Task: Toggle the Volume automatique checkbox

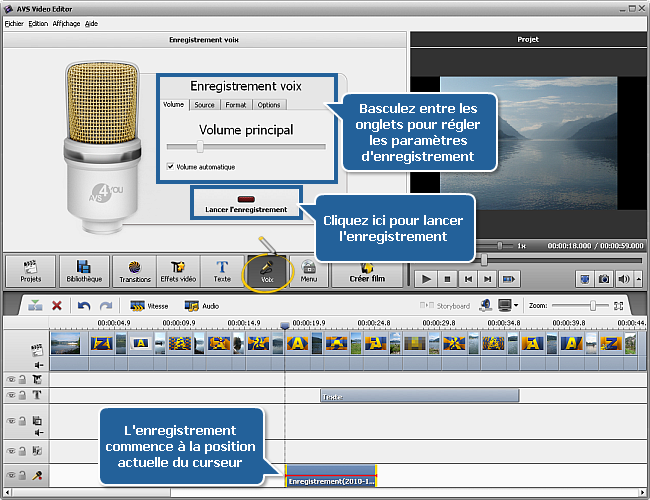Action: click(170, 167)
